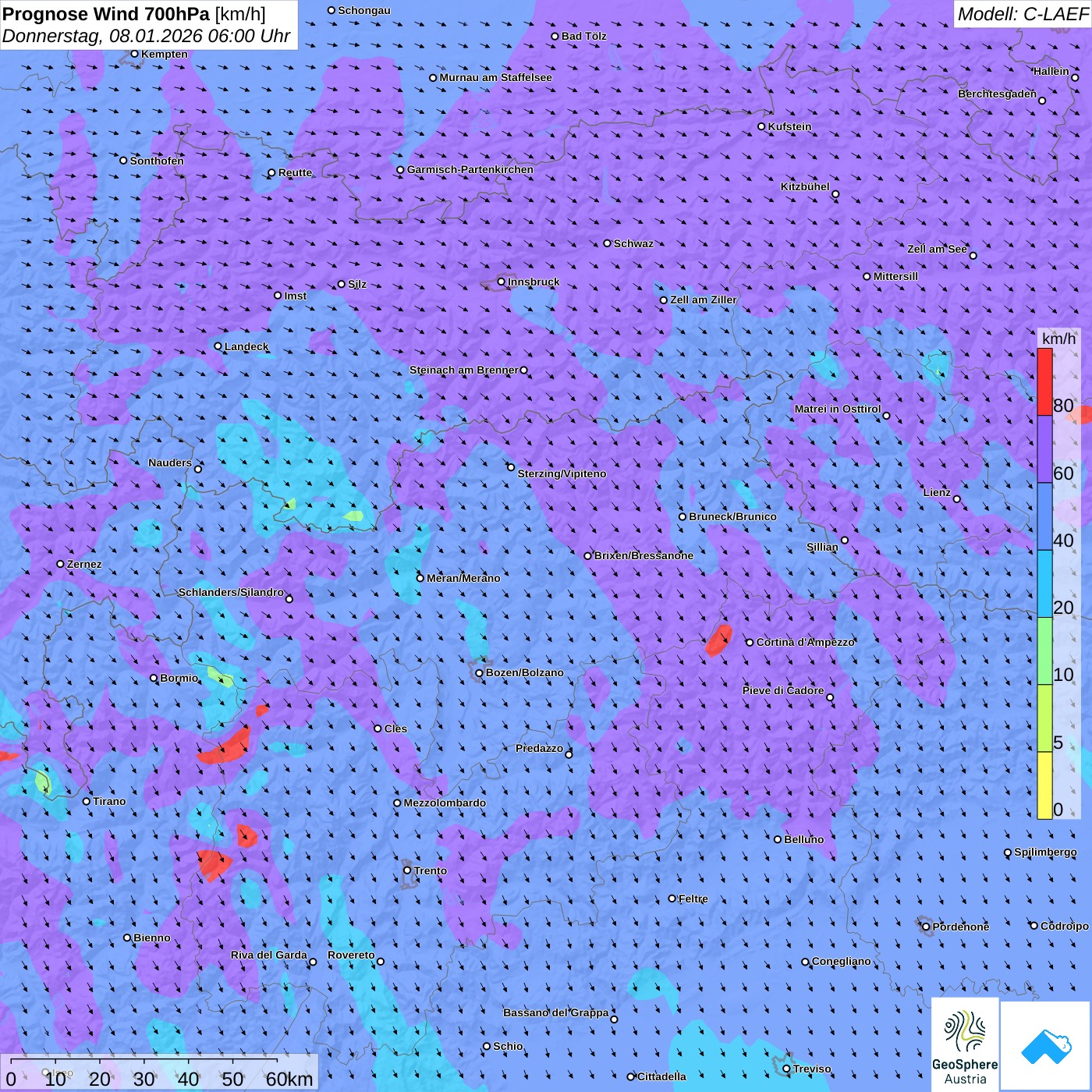Click the Steinach am Brenner label
The height and width of the screenshot is (1092, 1092).
(x=464, y=370)
